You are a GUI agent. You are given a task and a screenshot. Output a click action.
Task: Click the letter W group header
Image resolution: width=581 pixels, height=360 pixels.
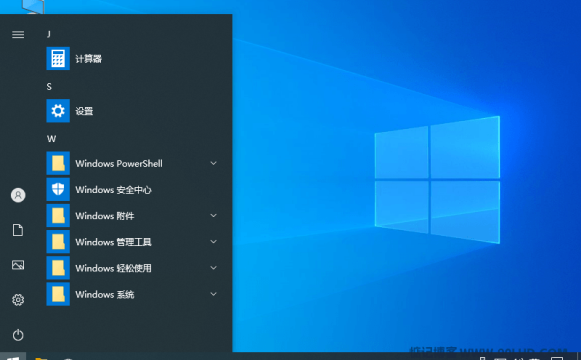[x=51, y=139]
